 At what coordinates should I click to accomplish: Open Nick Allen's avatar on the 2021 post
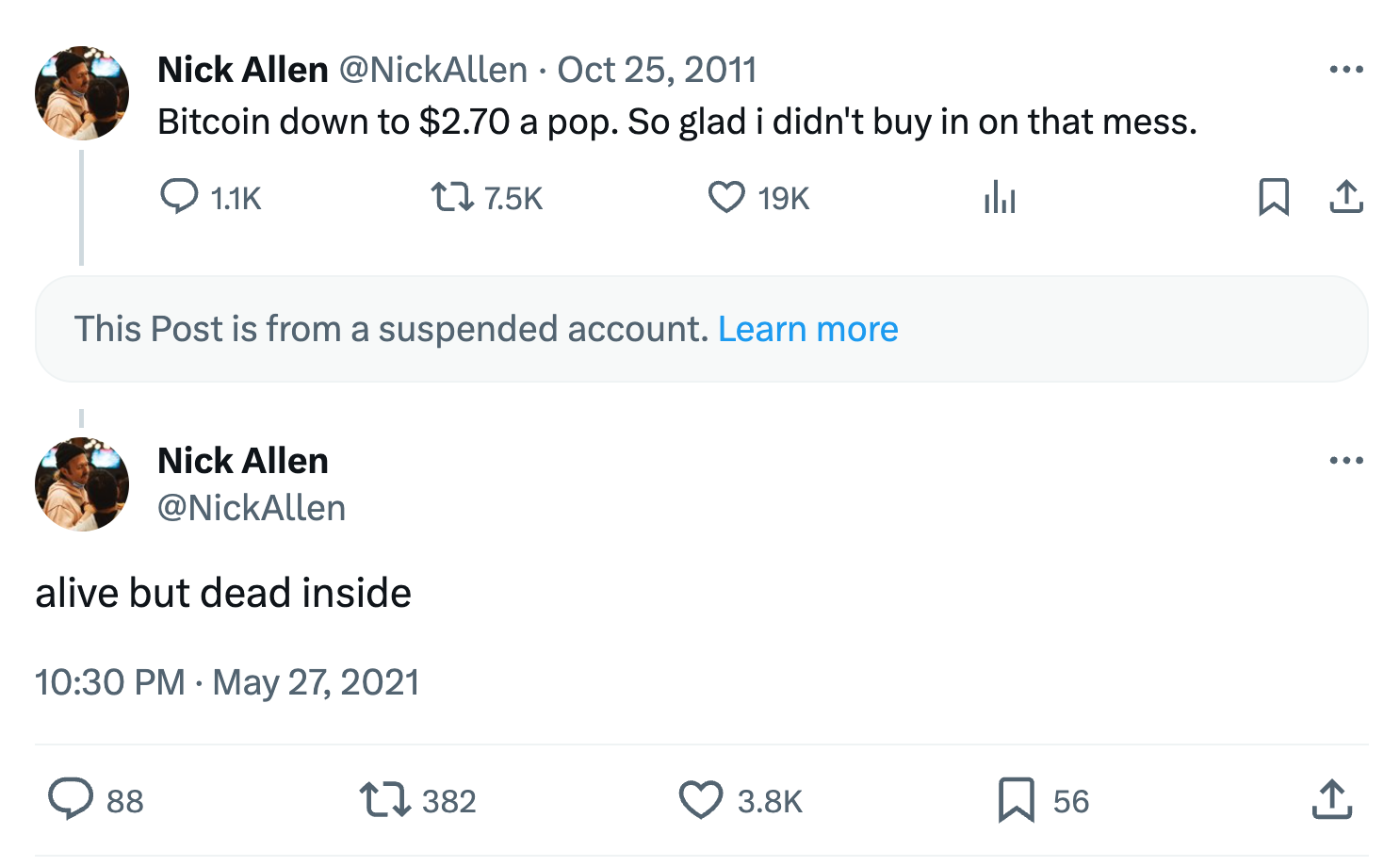click(x=82, y=483)
